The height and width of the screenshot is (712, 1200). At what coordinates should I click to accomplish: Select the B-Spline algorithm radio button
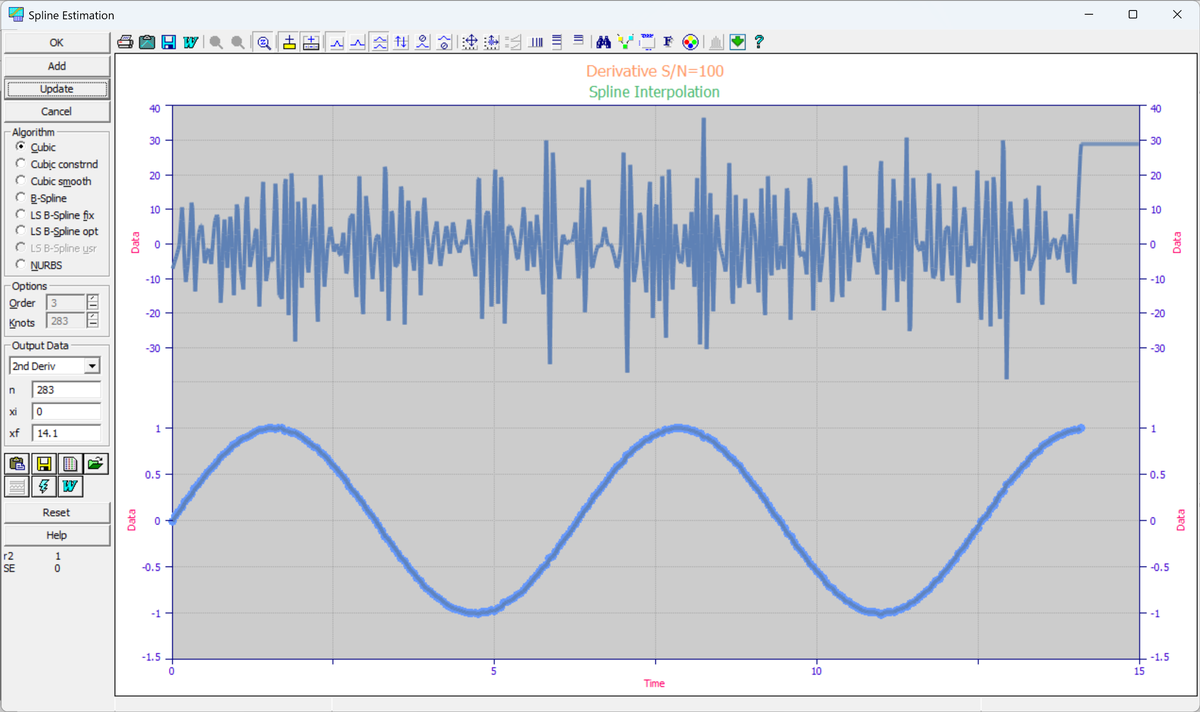(42, 198)
